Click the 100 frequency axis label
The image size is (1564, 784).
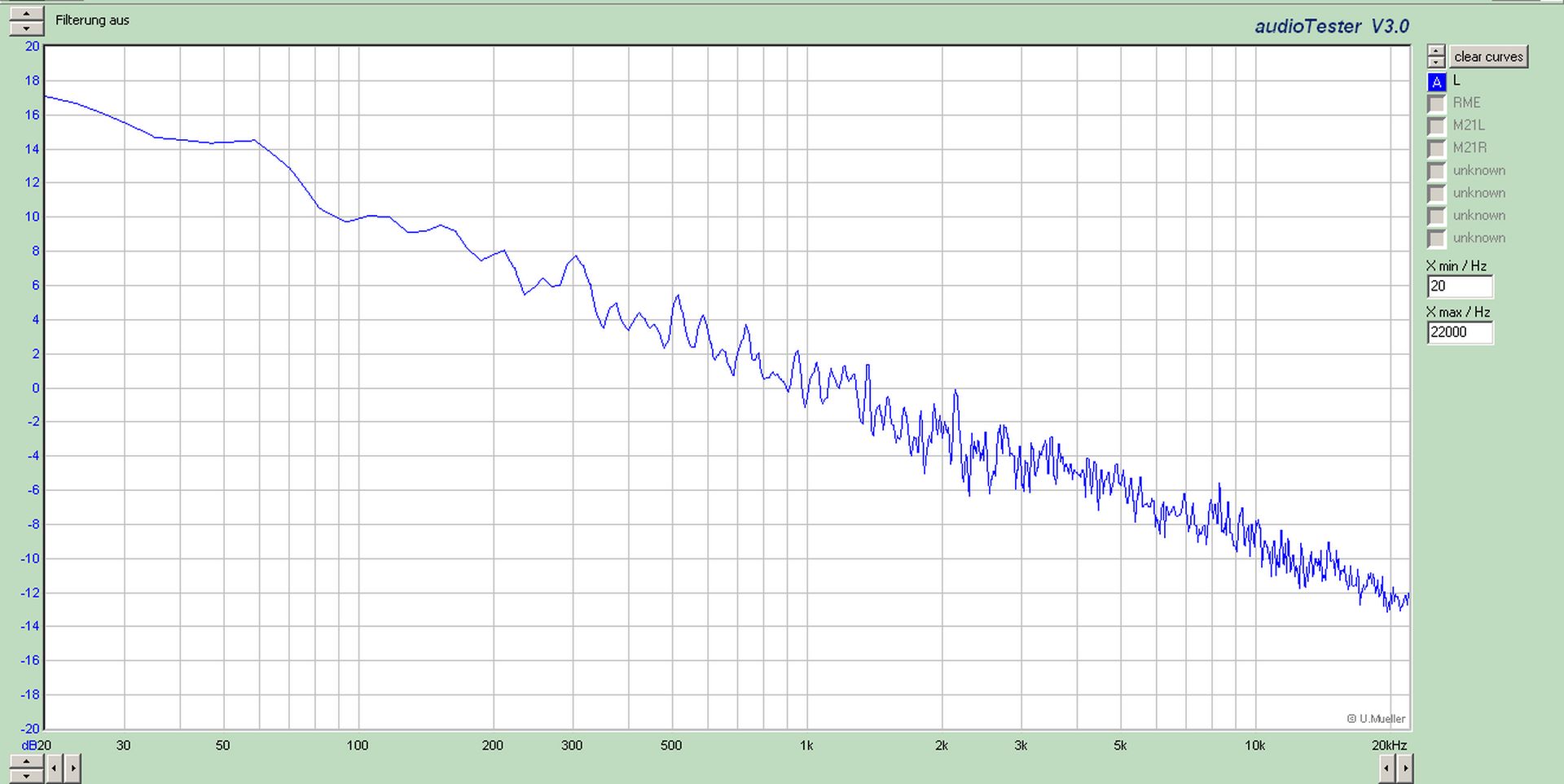pos(357,745)
